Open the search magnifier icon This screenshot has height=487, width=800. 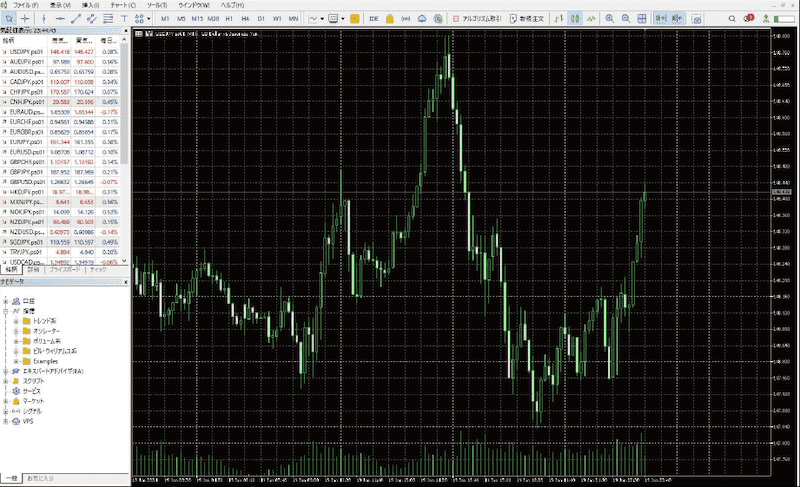pyautogui.click(x=733, y=18)
